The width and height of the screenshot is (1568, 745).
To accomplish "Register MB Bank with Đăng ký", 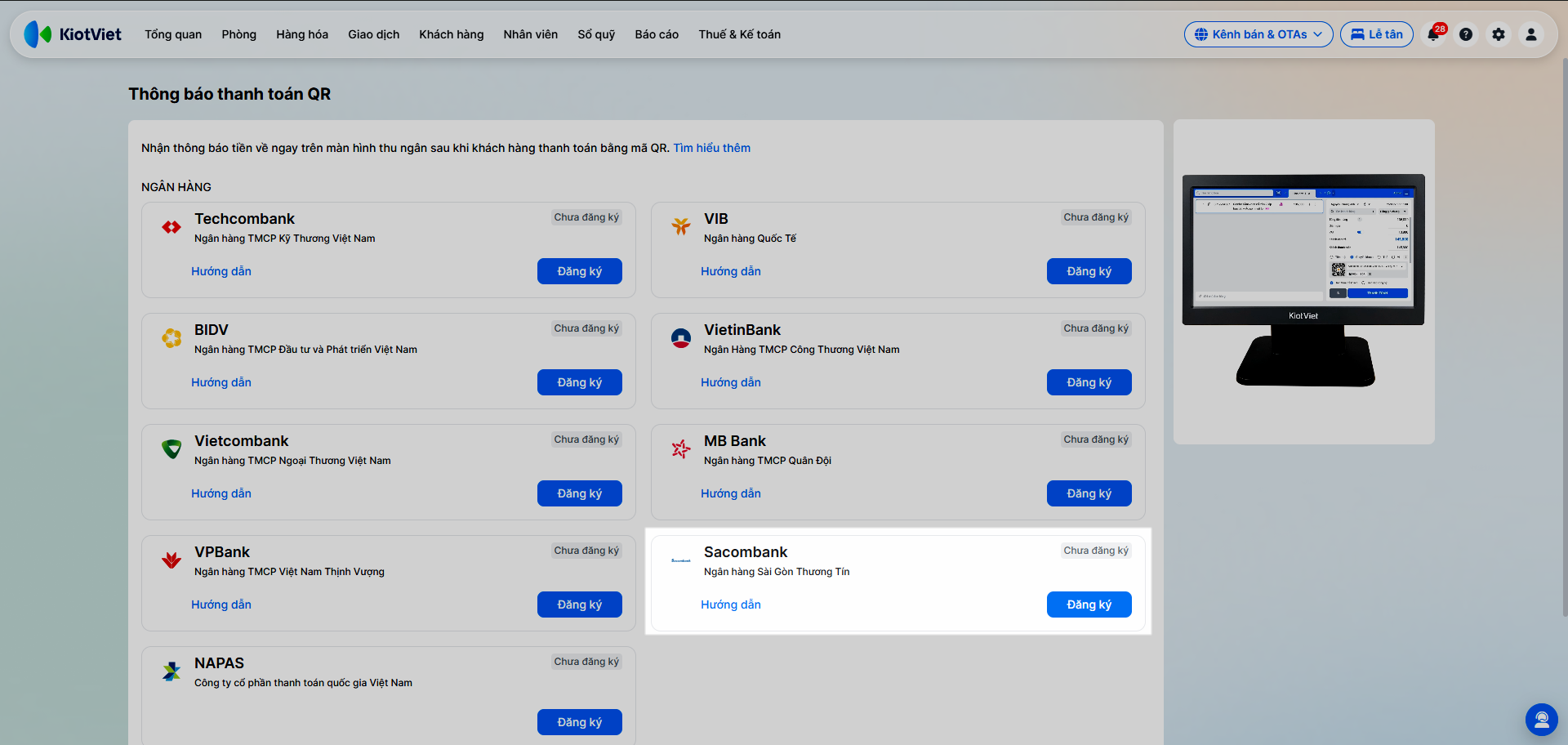I will point(1089,493).
